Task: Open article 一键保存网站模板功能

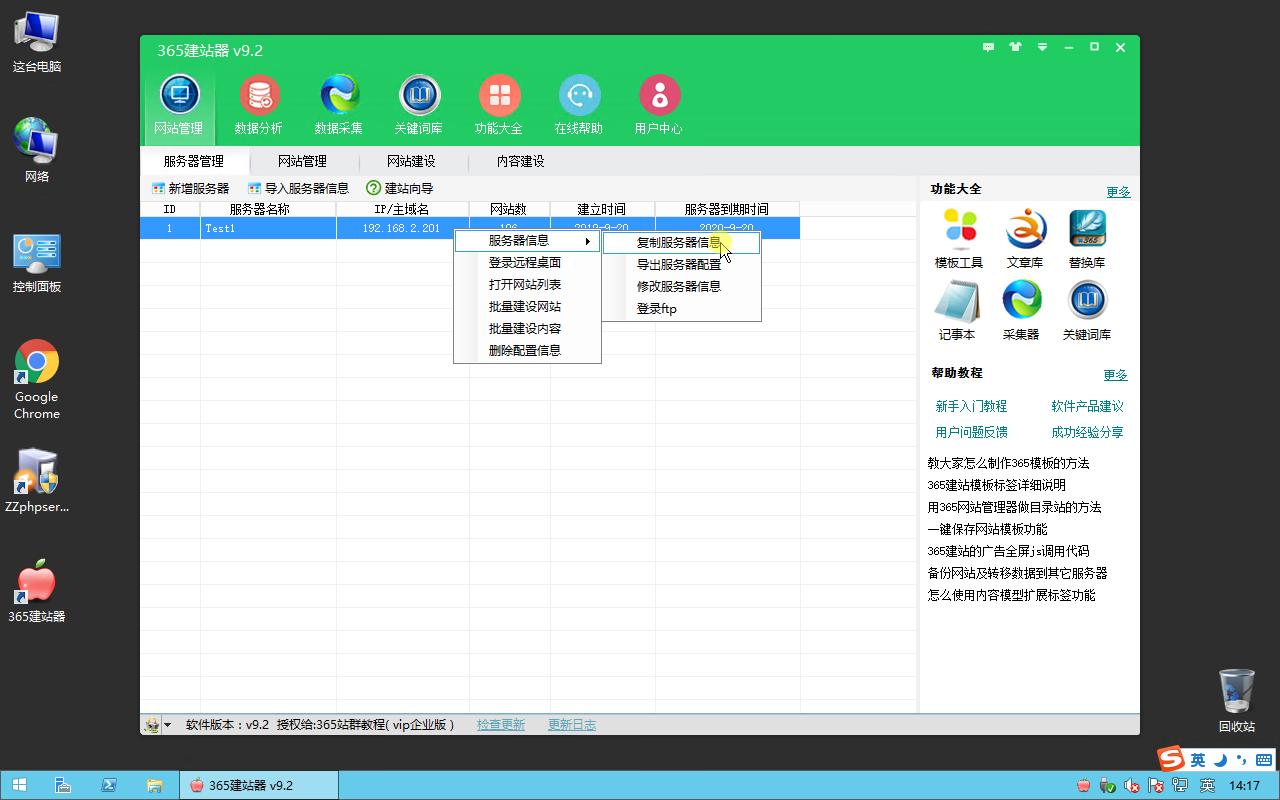Action: (x=987, y=529)
